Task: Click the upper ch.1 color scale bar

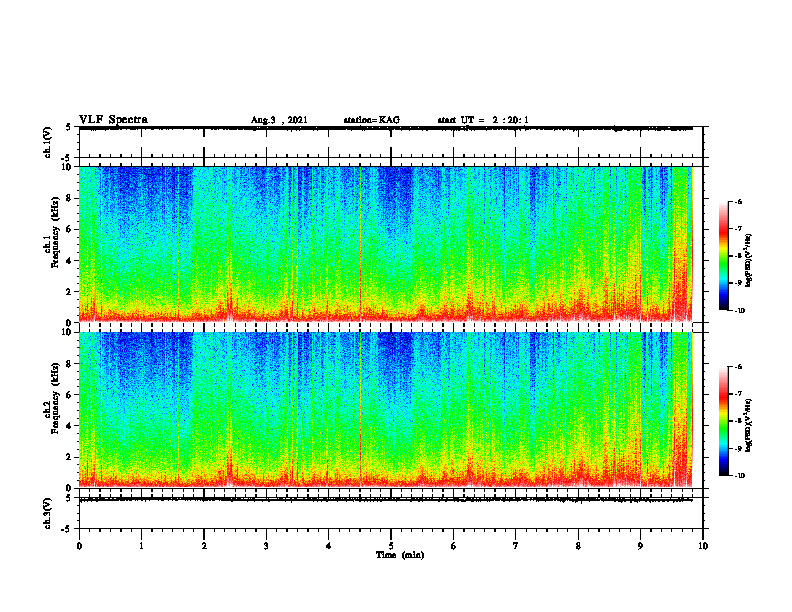Action: [723, 256]
